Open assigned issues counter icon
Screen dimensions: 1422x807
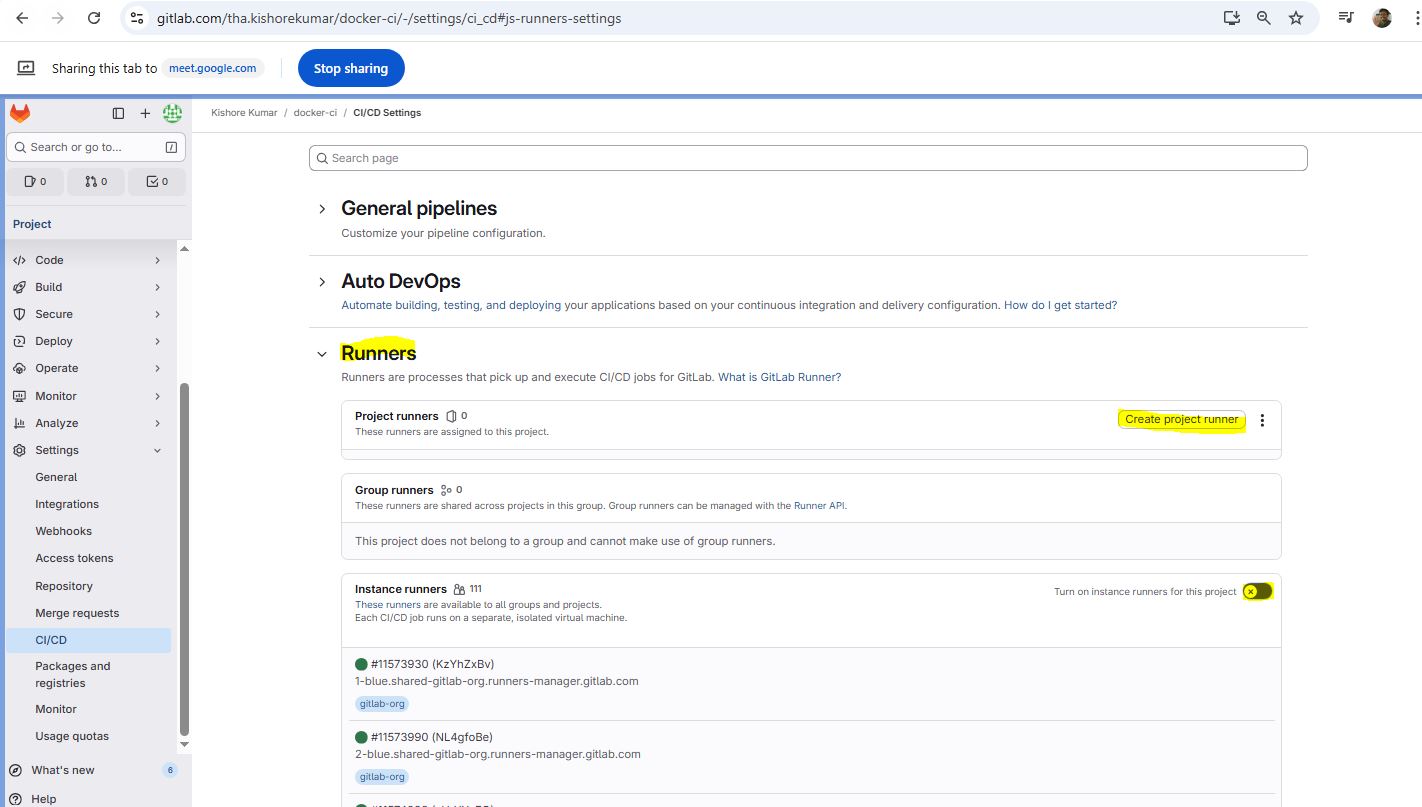35,181
